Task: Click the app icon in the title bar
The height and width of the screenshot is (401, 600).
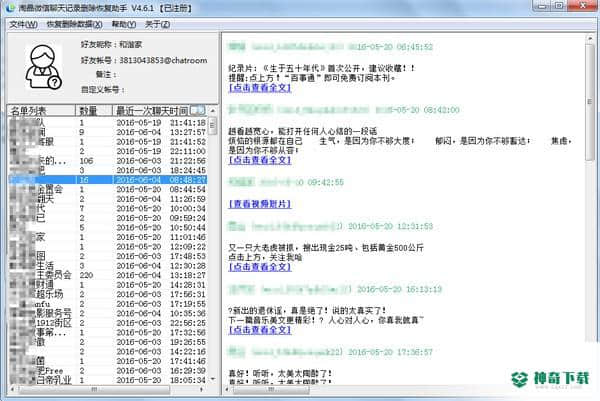Action: point(10,7)
